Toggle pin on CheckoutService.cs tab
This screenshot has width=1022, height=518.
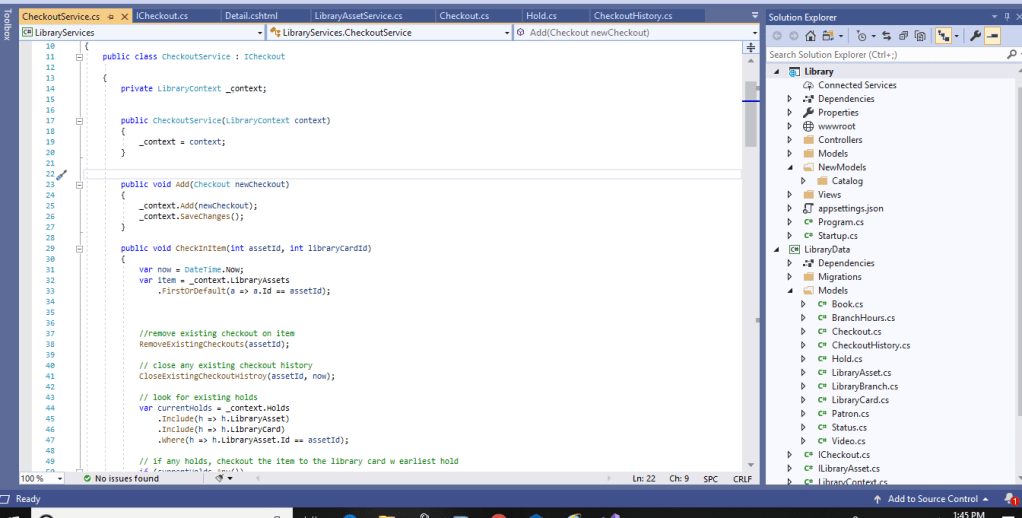[x=110, y=17]
